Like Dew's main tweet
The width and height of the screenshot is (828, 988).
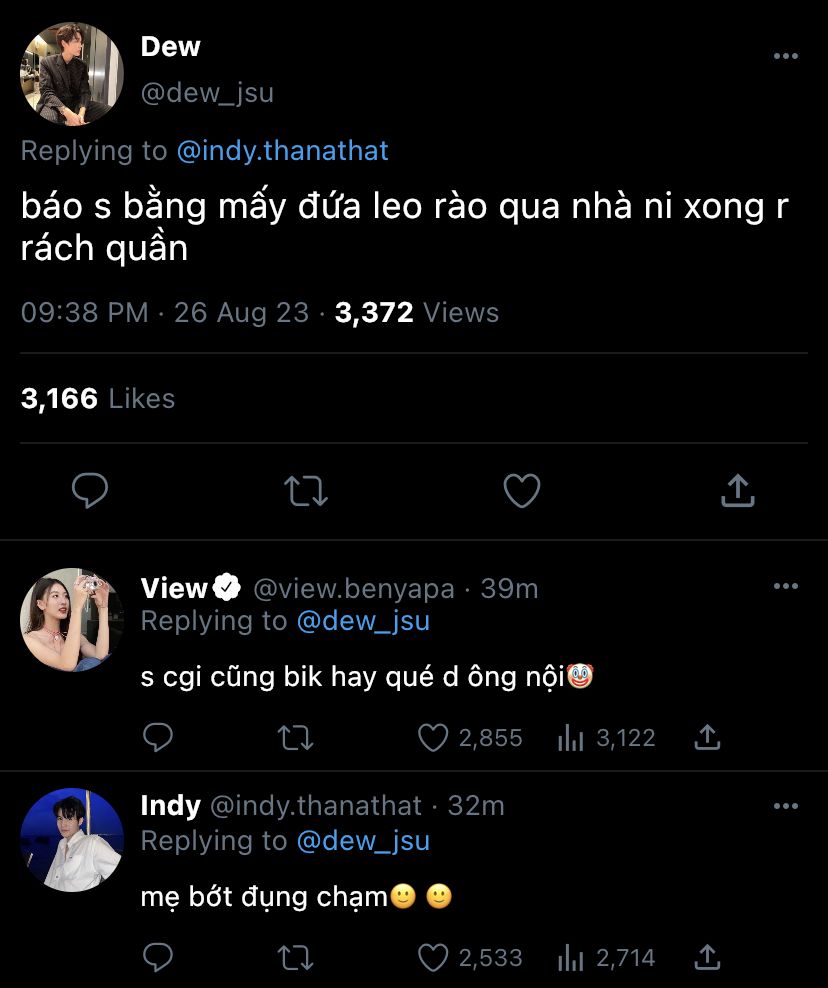(x=521, y=490)
